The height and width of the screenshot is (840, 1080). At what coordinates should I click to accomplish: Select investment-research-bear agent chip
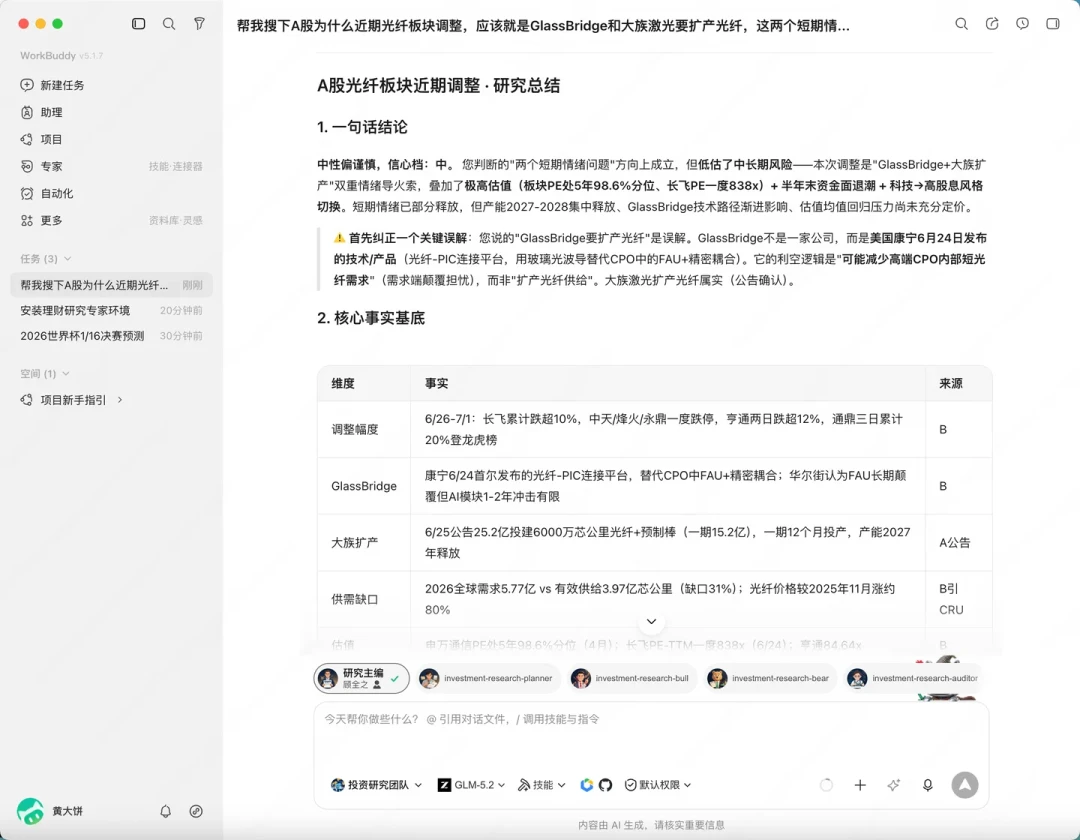770,678
